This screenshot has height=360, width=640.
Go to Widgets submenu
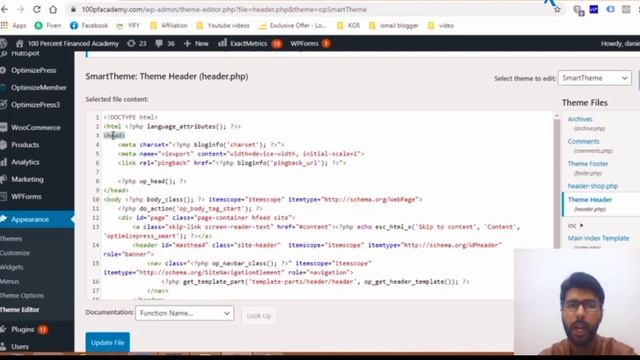pyautogui.click(x=12, y=267)
